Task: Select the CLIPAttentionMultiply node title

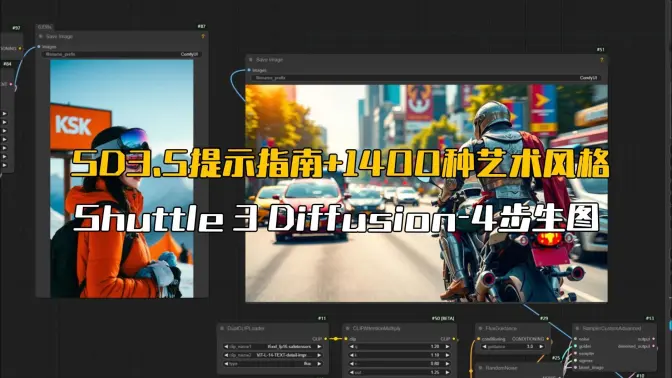Action: (x=377, y=328)
